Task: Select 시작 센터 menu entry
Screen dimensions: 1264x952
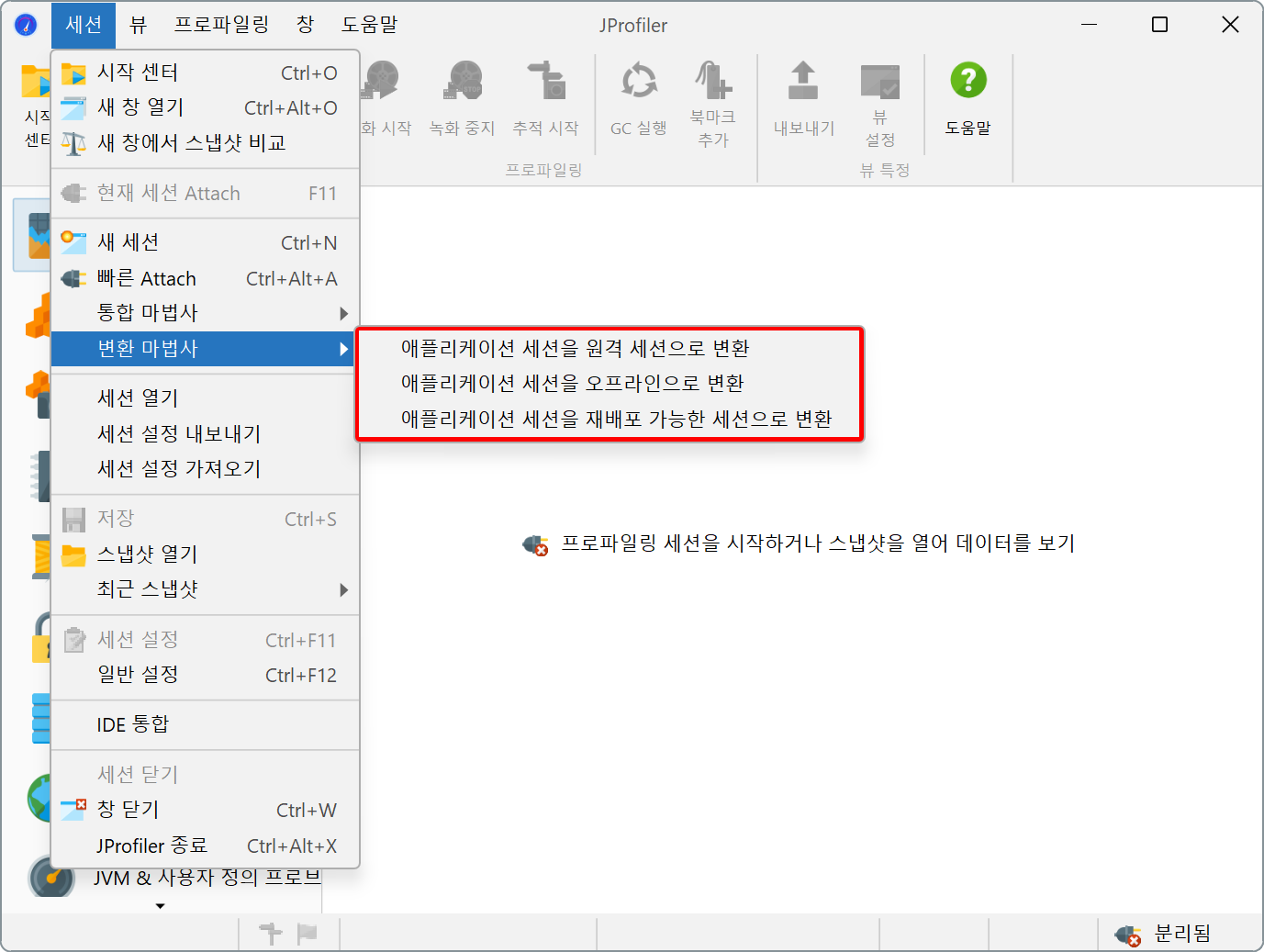Action: click(205, 73)
